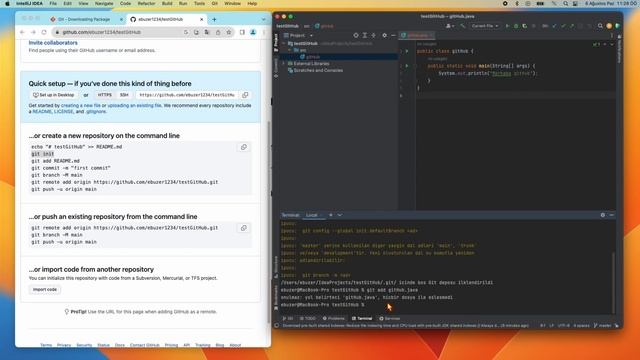Reload the GitHub page in the browser
The height and width of the screenshot is (360, 640).
point(44,32)
